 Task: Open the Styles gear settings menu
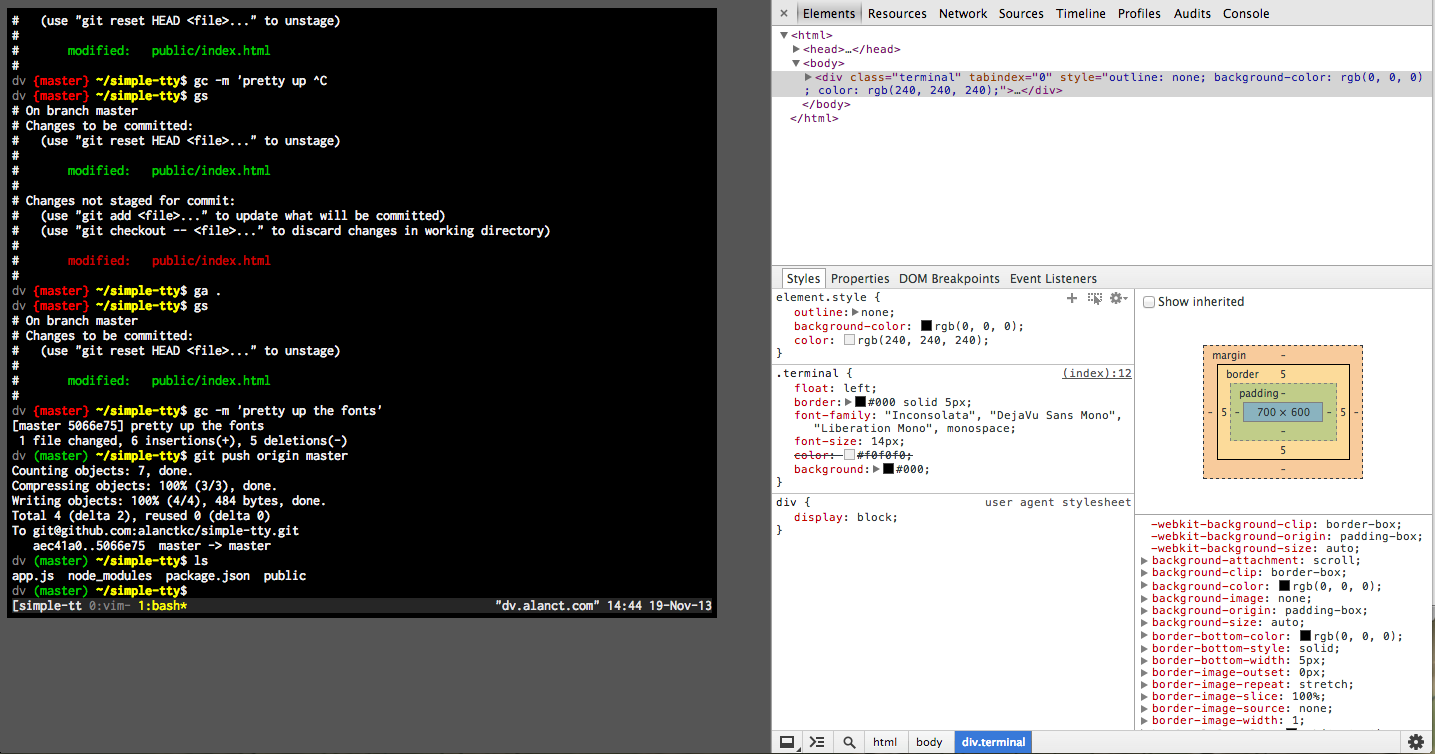pyautogui.click(x=1118, y=298)
